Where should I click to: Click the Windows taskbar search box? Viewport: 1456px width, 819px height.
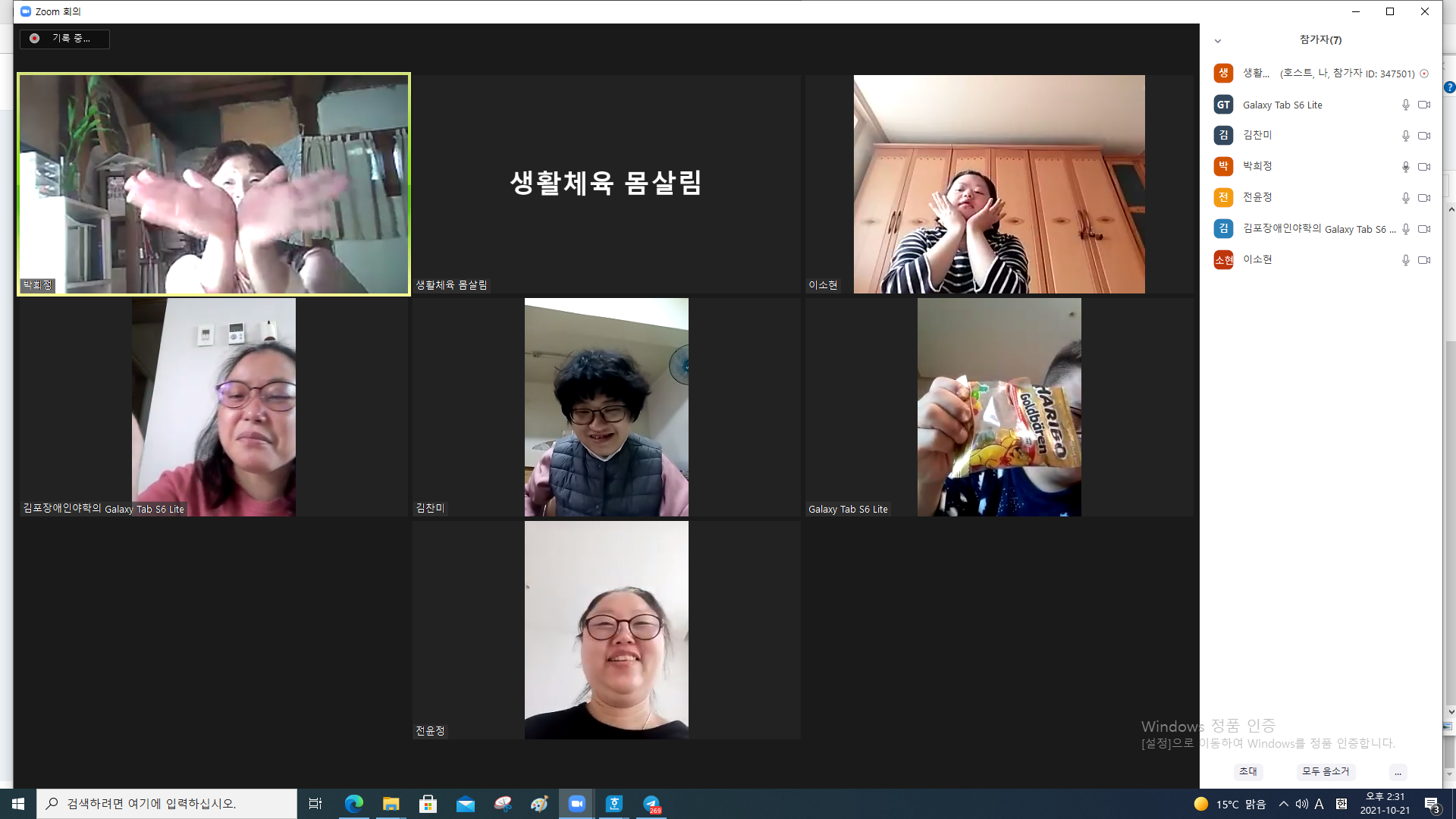click(x=167, y=804)
